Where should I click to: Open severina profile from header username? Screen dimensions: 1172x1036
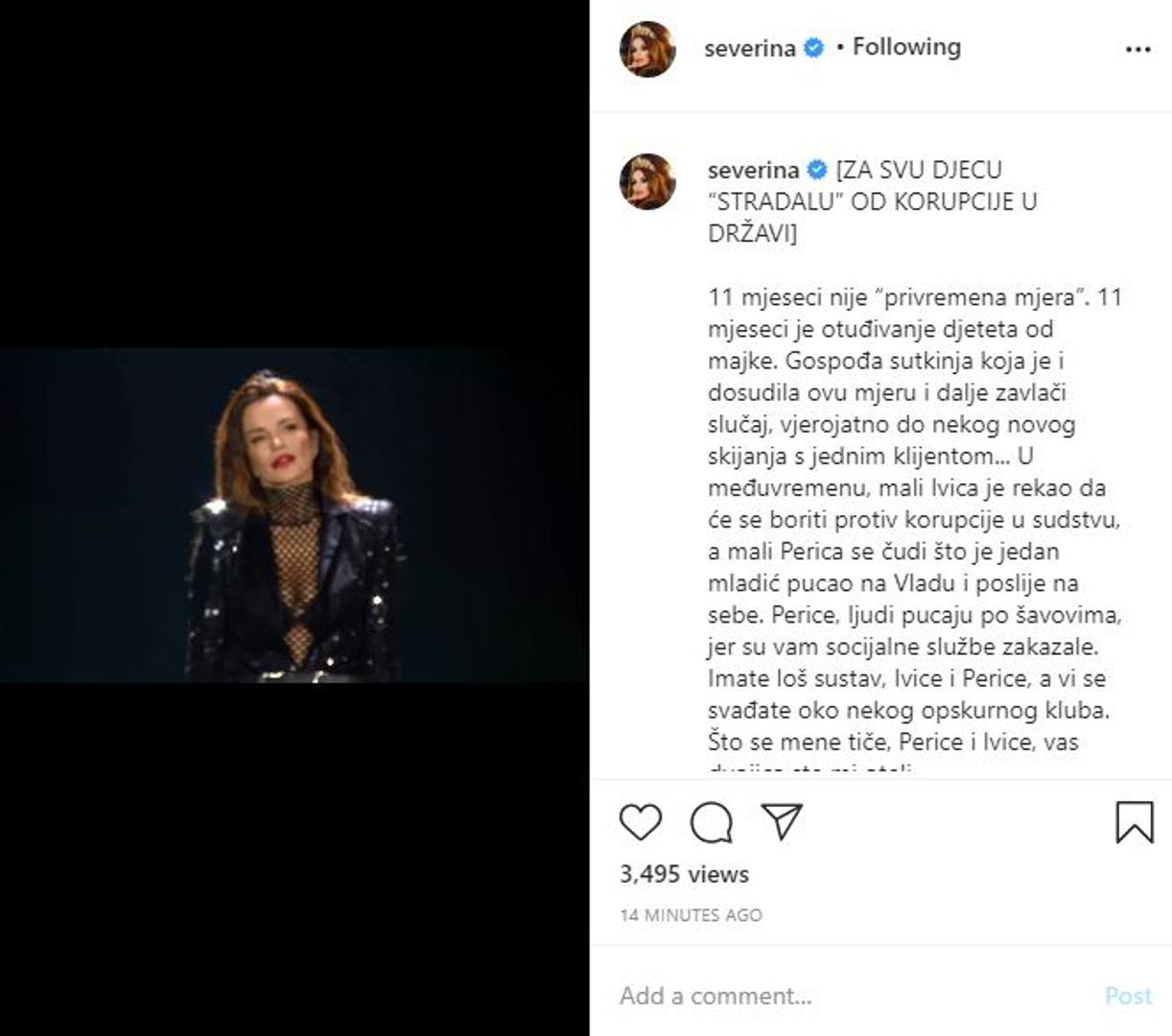click(x=749, y=49)
